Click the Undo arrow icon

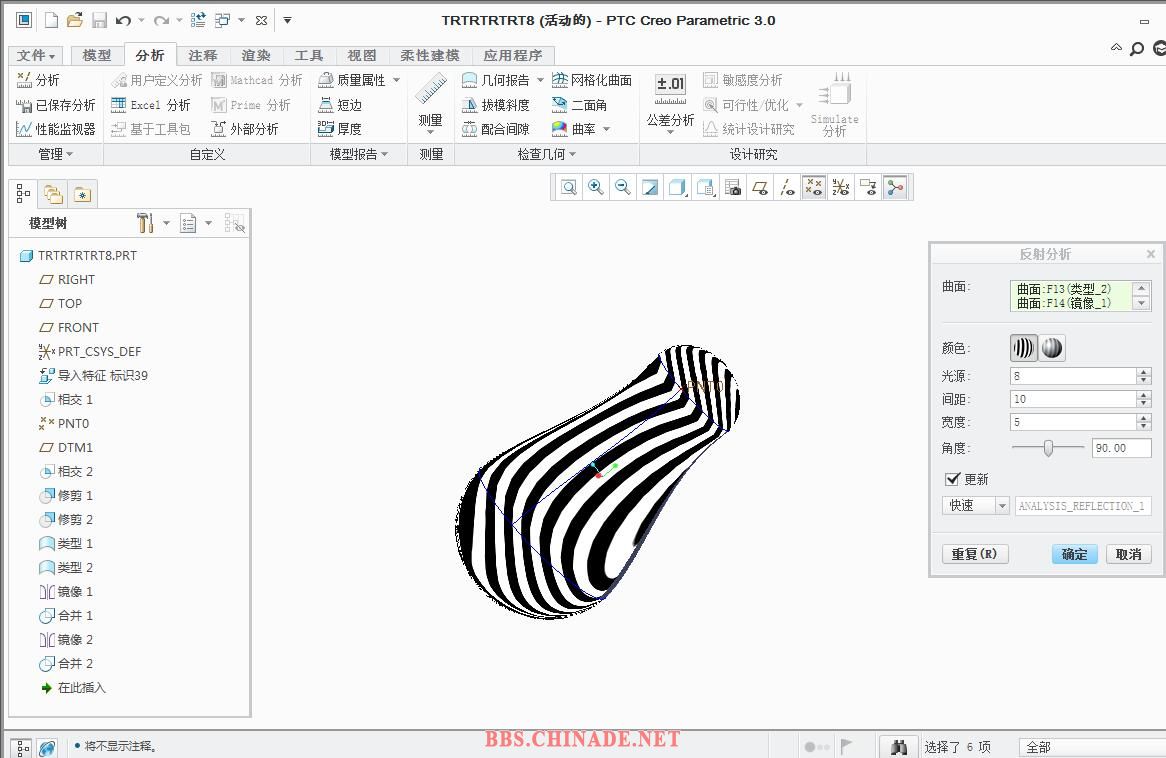coord(123,20)
